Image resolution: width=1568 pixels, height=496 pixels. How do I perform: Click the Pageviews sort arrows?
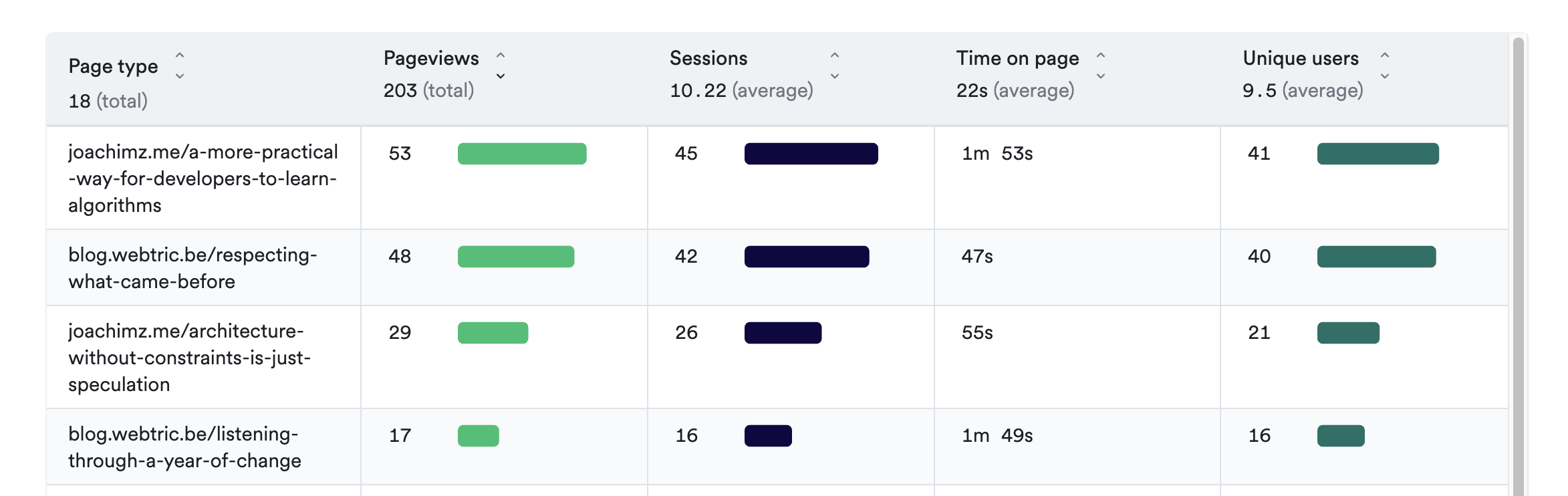(x=500, y=66)
